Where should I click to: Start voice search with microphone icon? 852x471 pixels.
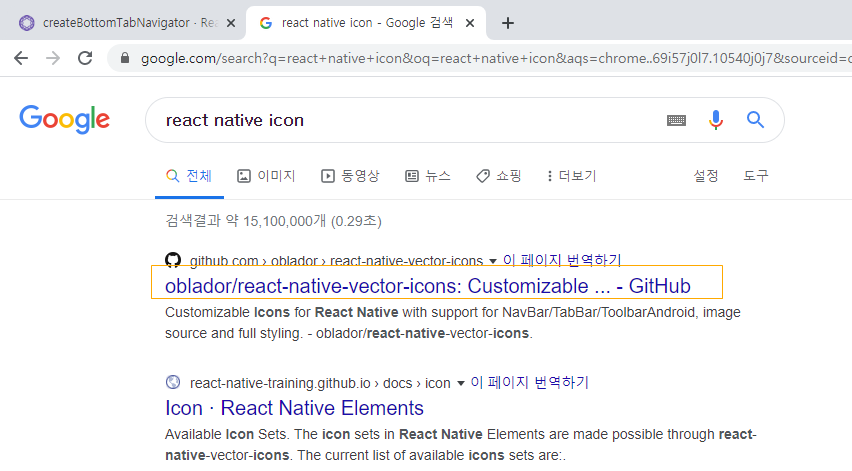click(716, 120)
